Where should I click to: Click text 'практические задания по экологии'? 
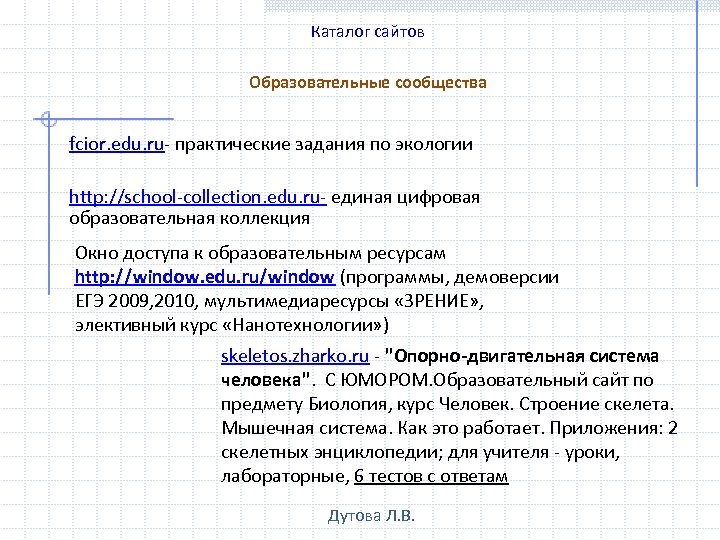[x=324, y=144]
